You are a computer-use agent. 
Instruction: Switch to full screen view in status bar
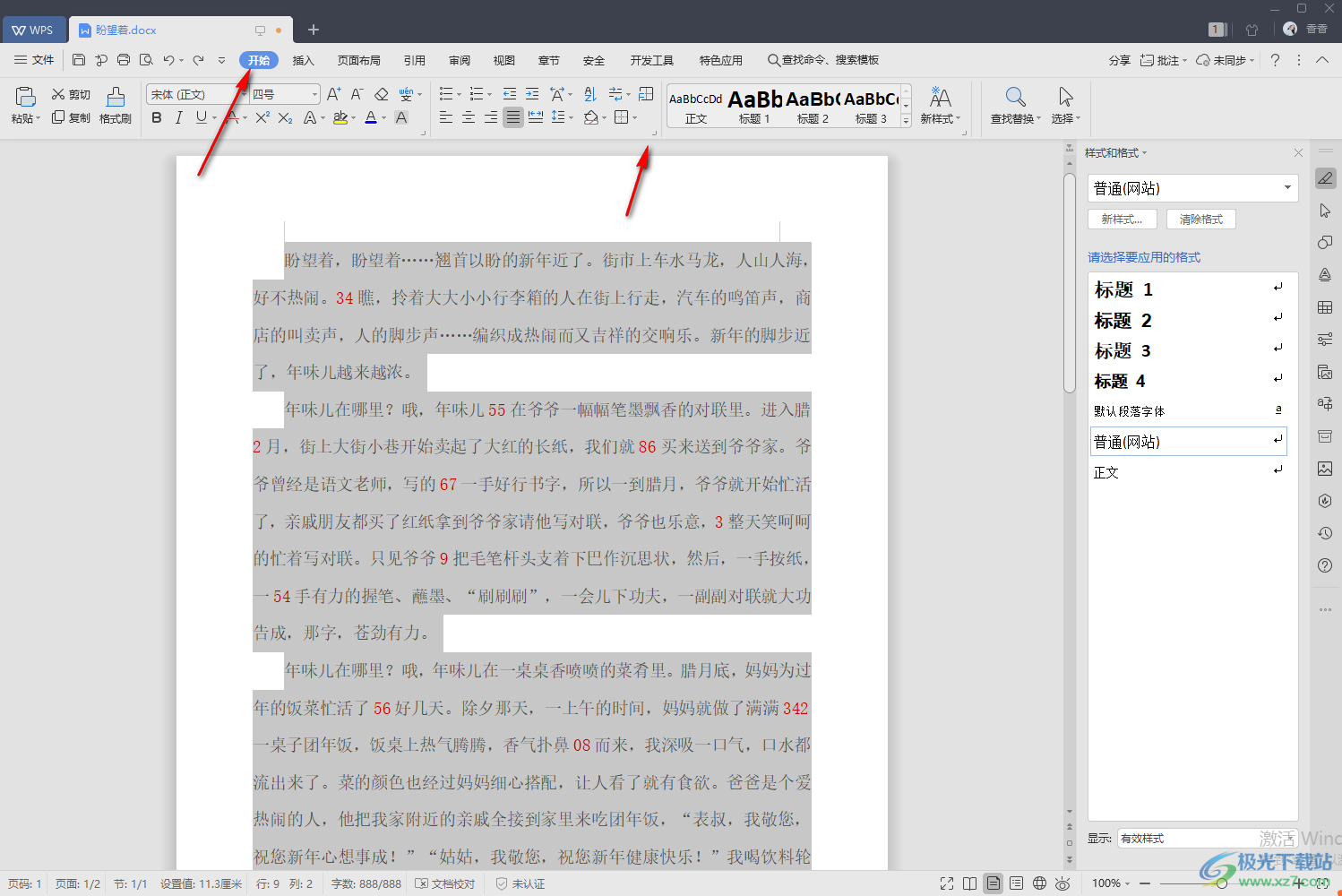pos(947,883)
